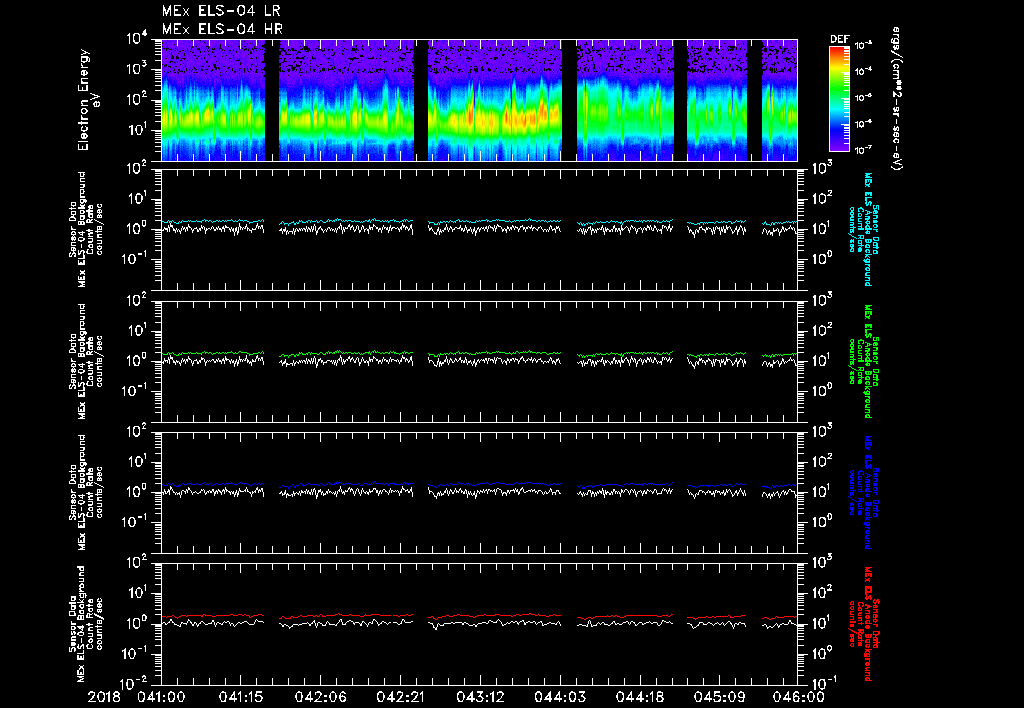Screen dimensions: 1024x708
Task: Click the 'MEx ELS-04 LR' title text
Action: point(221,11)
